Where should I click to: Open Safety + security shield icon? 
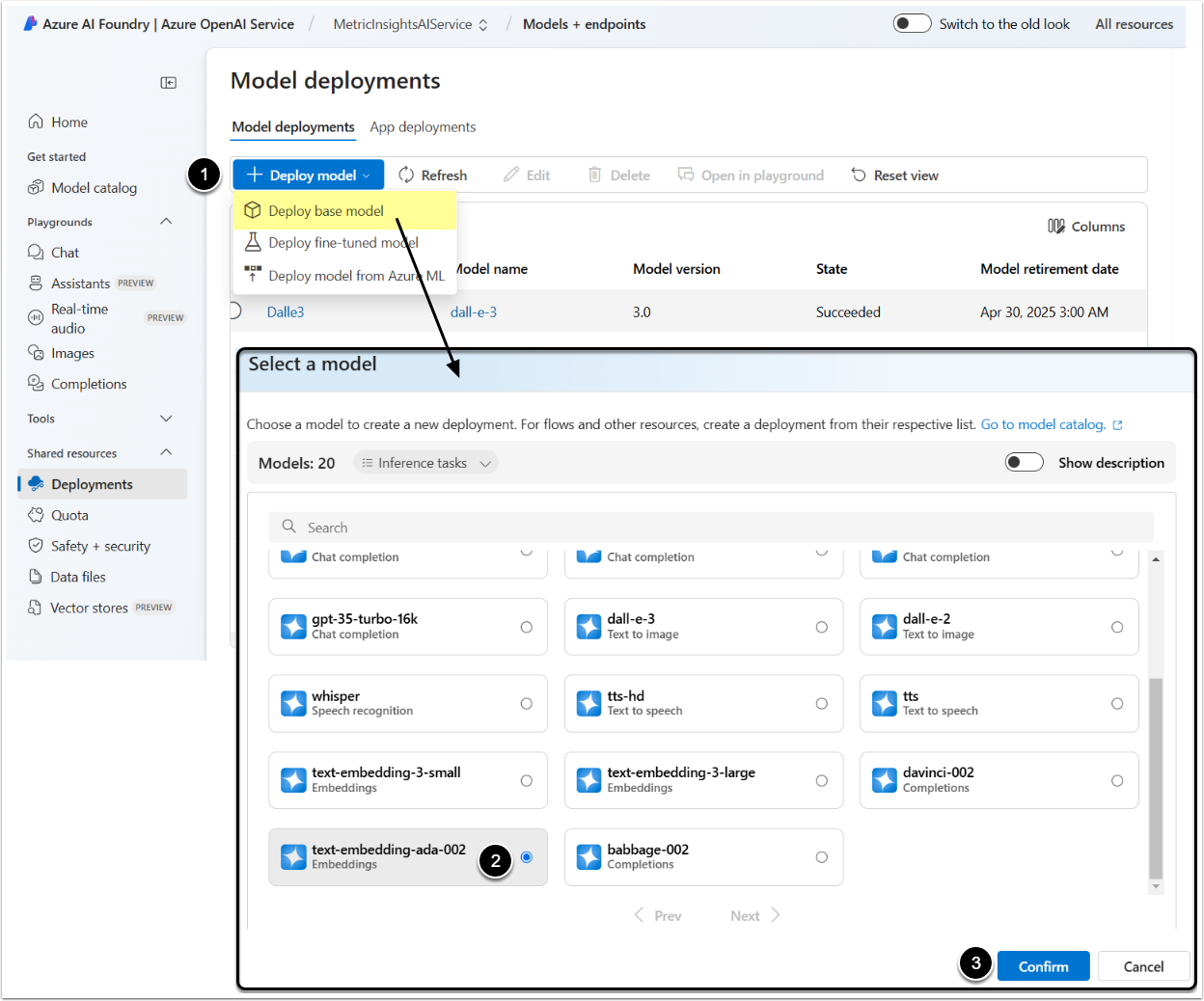point(36,546)
